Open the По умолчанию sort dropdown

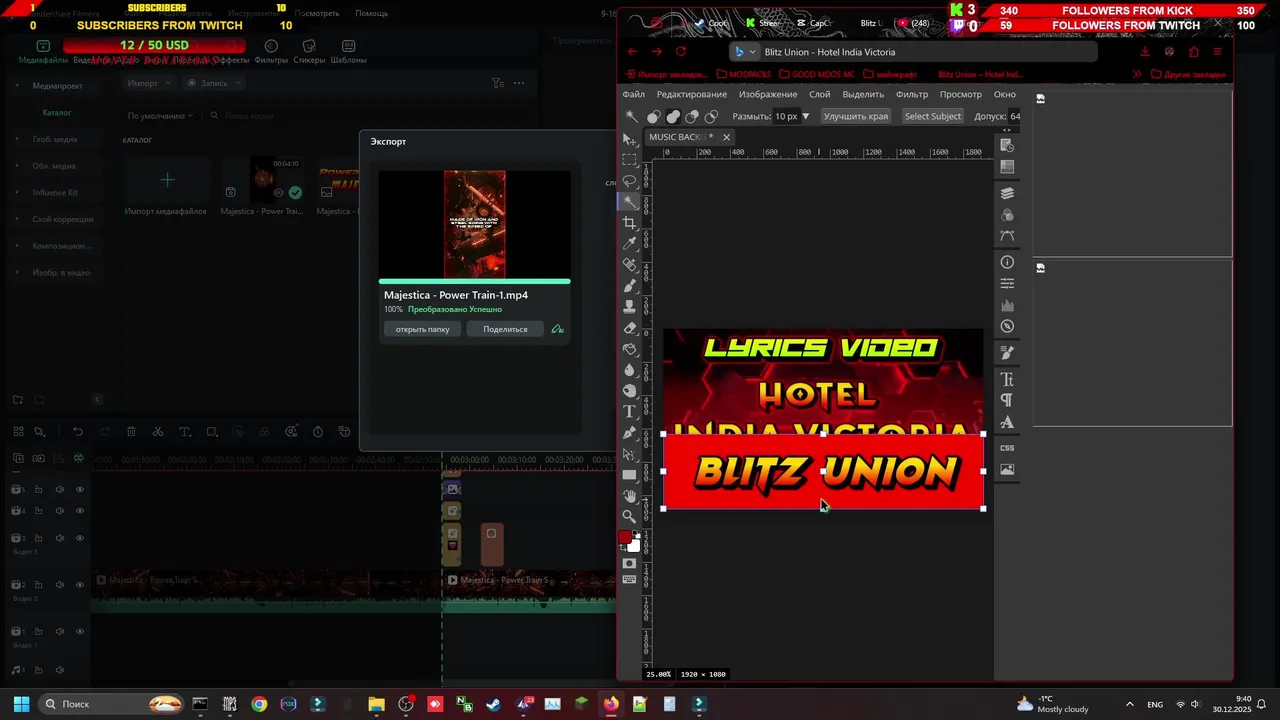point(160,116)
